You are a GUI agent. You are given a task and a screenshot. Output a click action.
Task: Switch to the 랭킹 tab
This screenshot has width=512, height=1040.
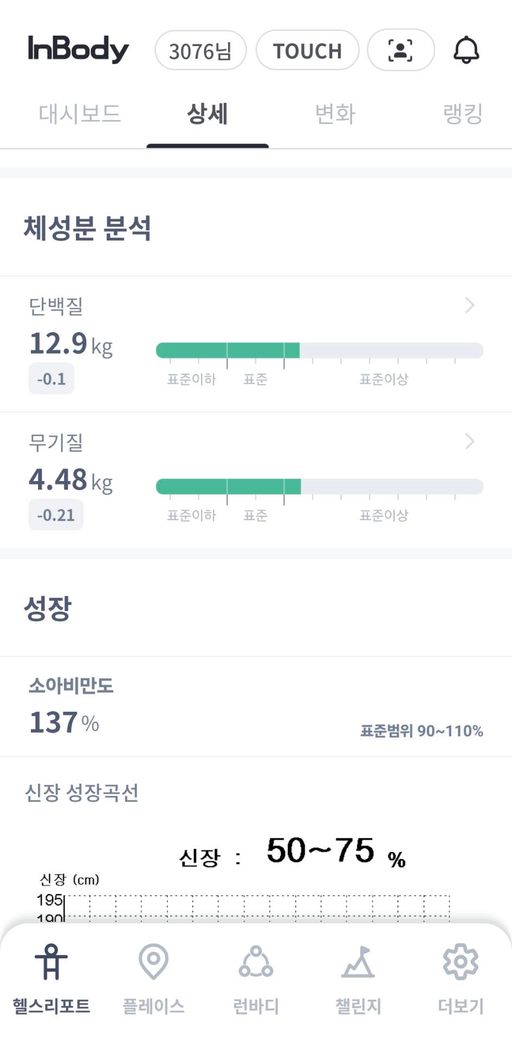(x=462, y=114)
